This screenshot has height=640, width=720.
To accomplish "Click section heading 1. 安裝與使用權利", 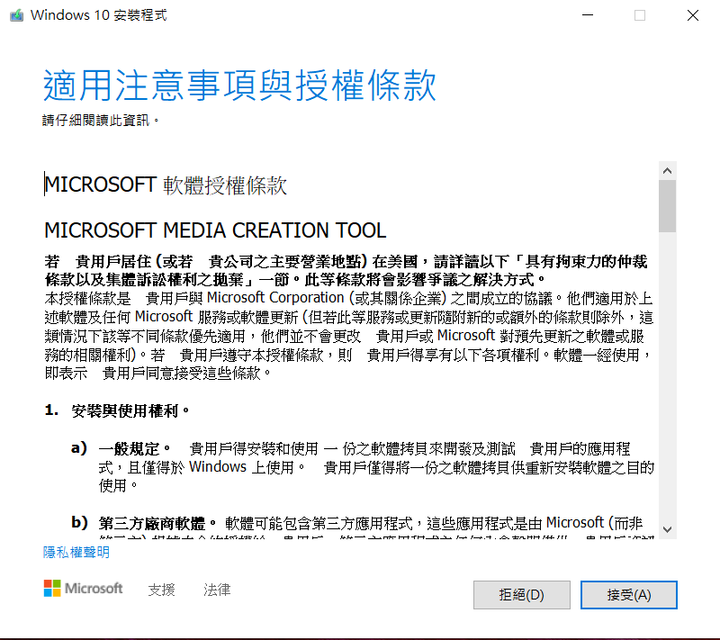I will [x=117, y=411].
